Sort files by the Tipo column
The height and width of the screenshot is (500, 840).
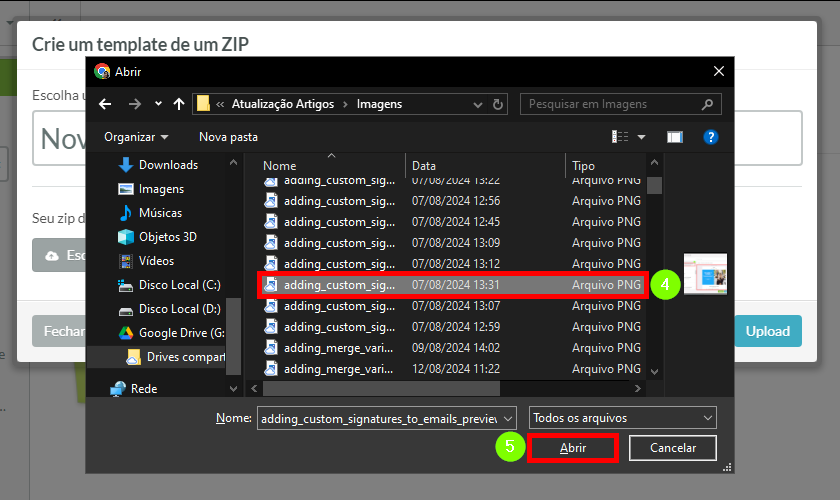tap(583, 166)
